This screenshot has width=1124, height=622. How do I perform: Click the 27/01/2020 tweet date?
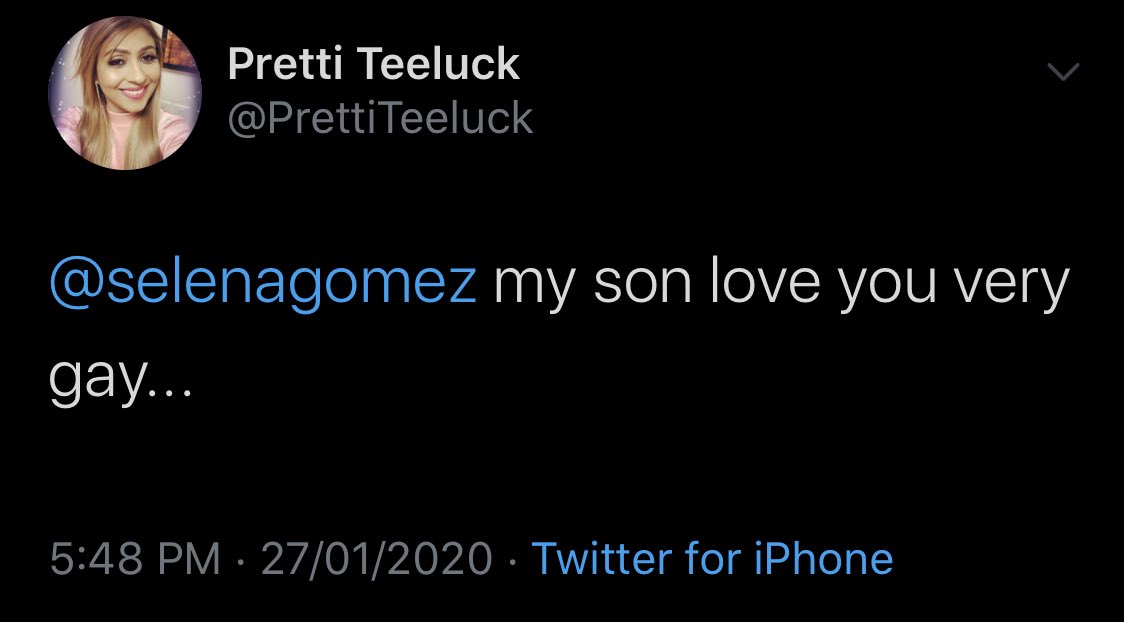coord(376,558)
